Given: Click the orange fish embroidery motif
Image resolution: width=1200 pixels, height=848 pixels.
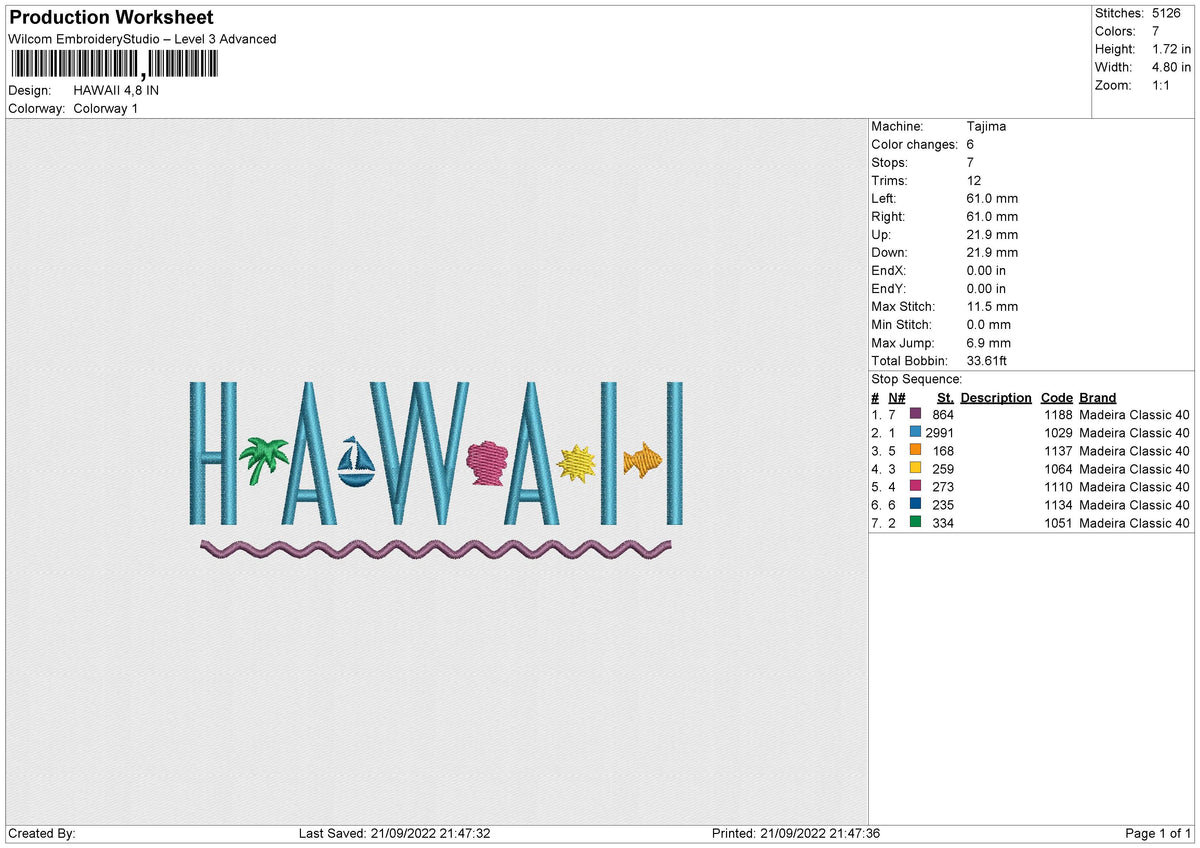Looking at the screenshot, I should (x=642, y=460).
